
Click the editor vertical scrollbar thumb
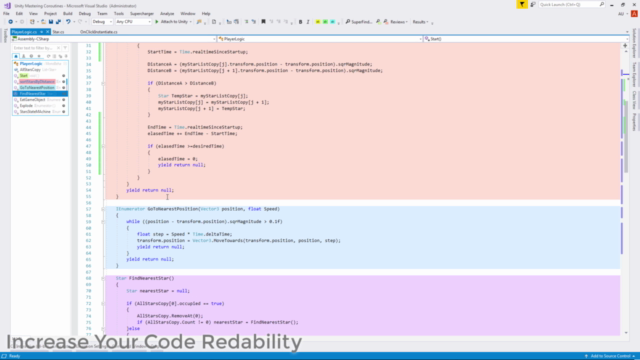pyautogui.click(x=626, y=137)
